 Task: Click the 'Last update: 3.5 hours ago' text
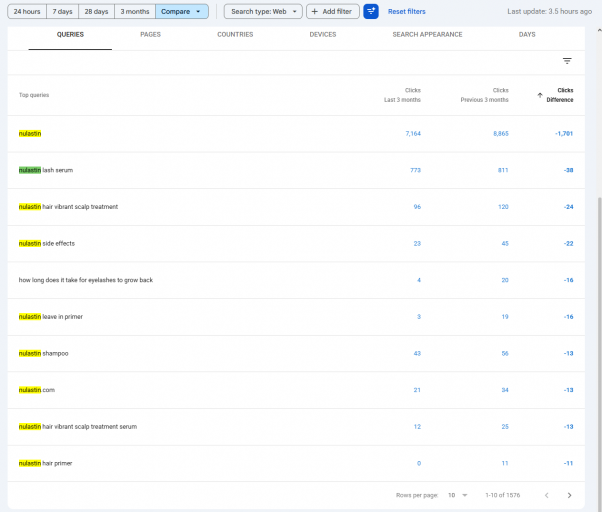pos(549,12)
